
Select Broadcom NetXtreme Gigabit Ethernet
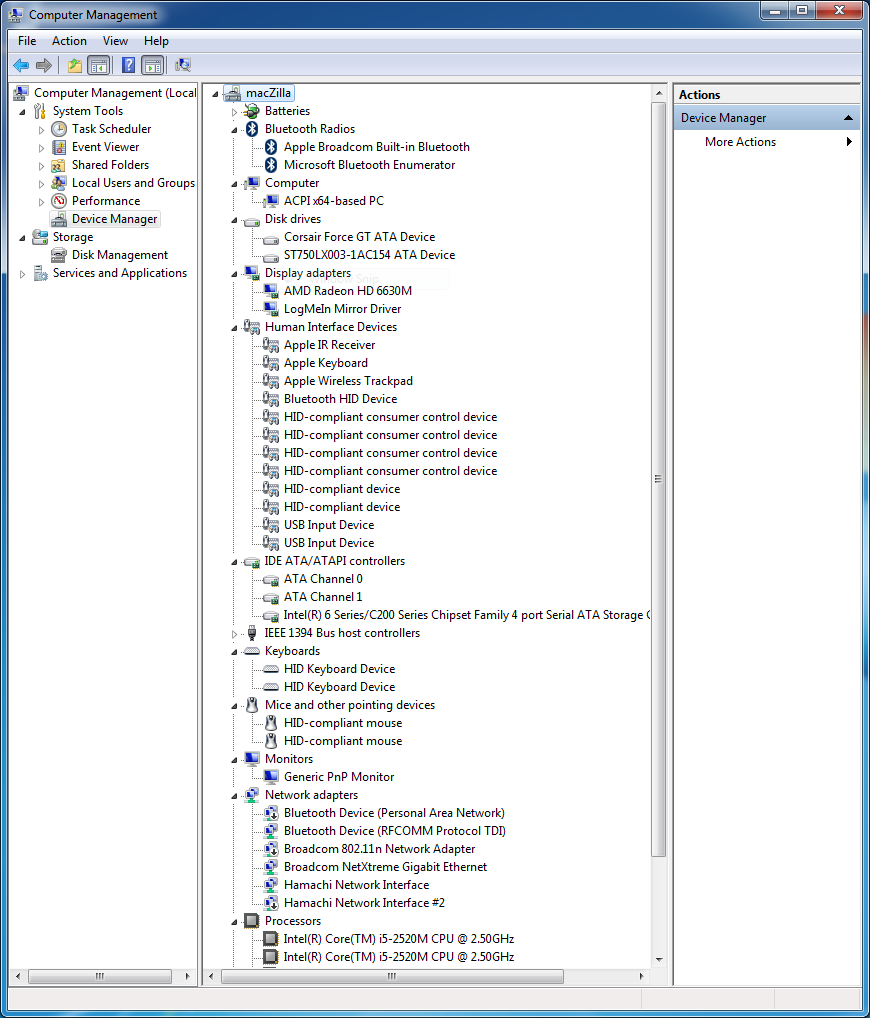(385, 867)
